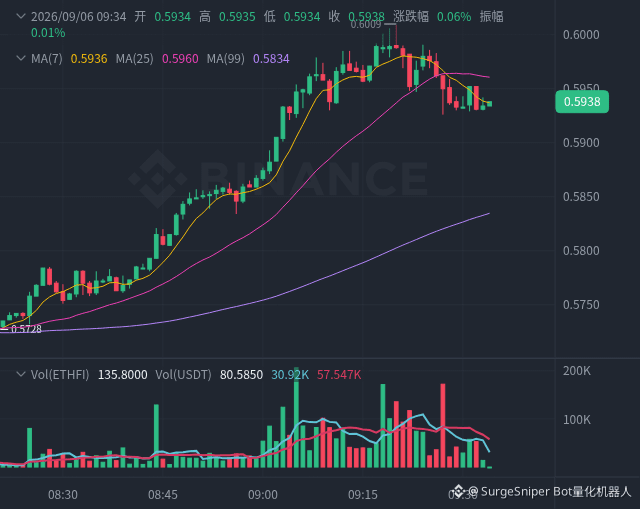
Task: Click the MA(99) indicator label
Action: (225, 59)
